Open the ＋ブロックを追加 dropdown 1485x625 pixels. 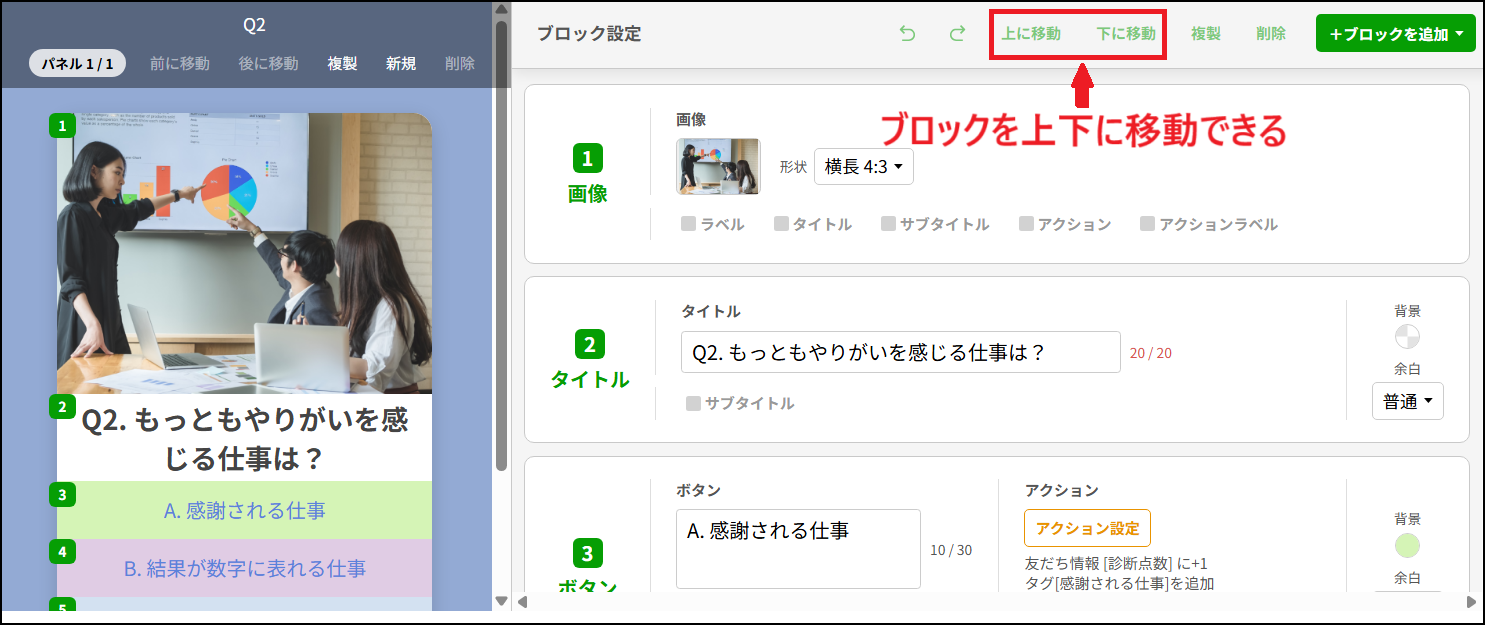click(x=1396, y=34)
